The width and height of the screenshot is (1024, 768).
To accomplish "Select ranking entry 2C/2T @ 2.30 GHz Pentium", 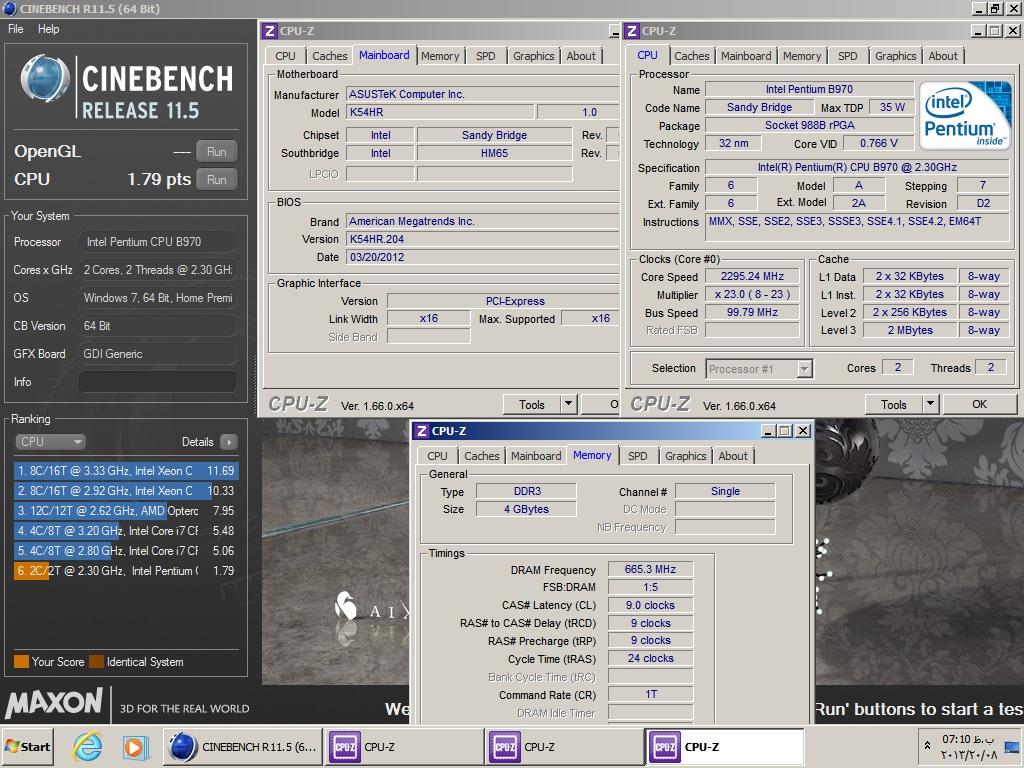I will [126, 571].
